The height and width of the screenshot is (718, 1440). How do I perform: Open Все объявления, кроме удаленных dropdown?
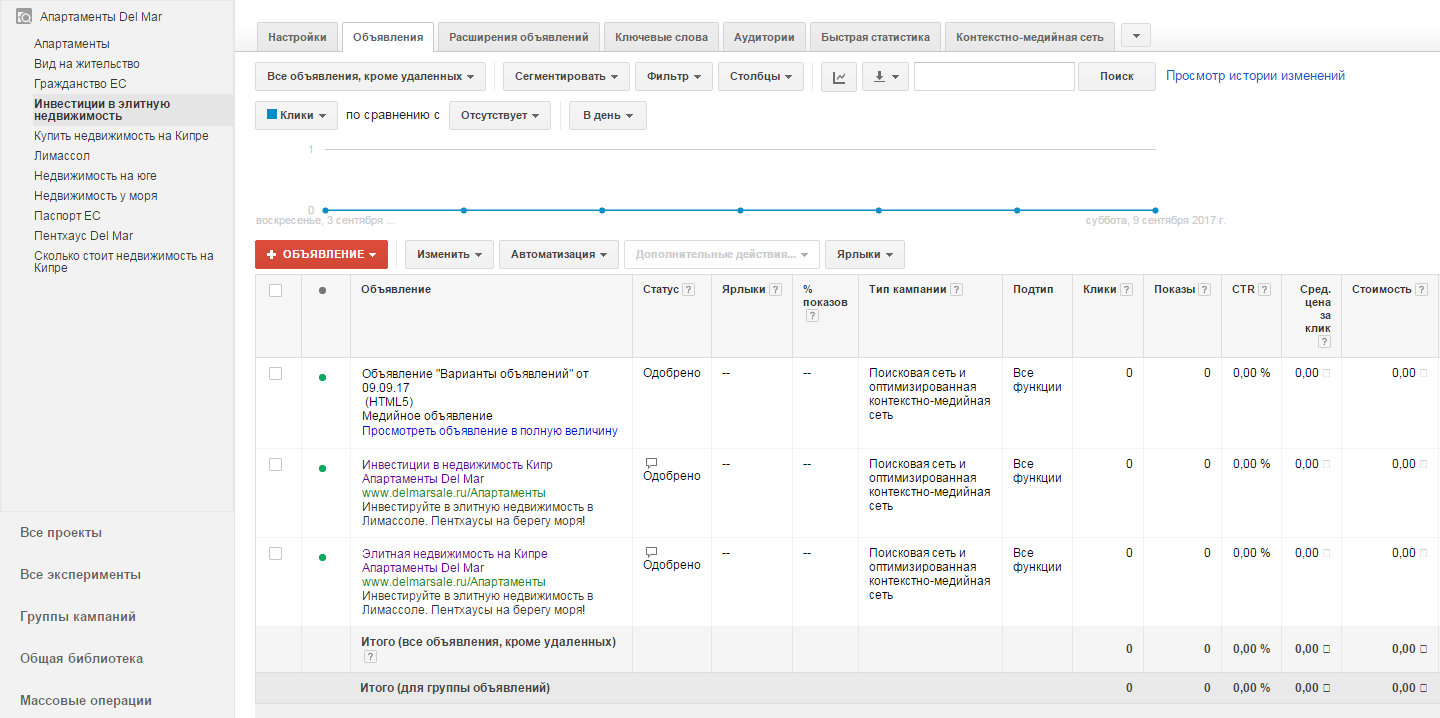click(370, 77)
